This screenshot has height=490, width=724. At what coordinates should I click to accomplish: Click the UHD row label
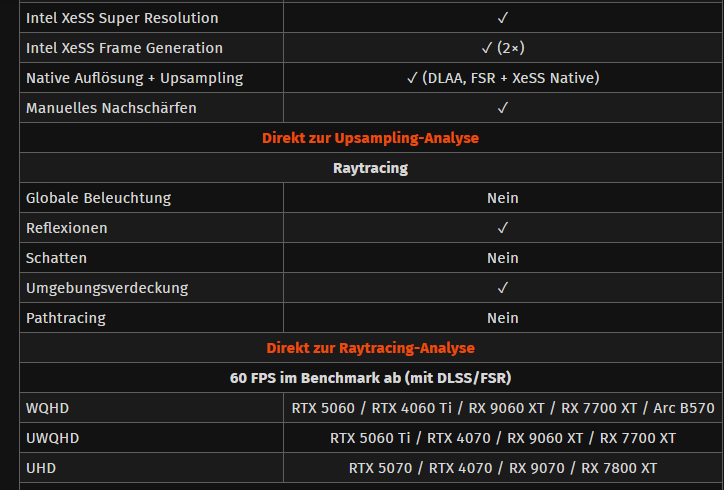[x=41, y=468]
